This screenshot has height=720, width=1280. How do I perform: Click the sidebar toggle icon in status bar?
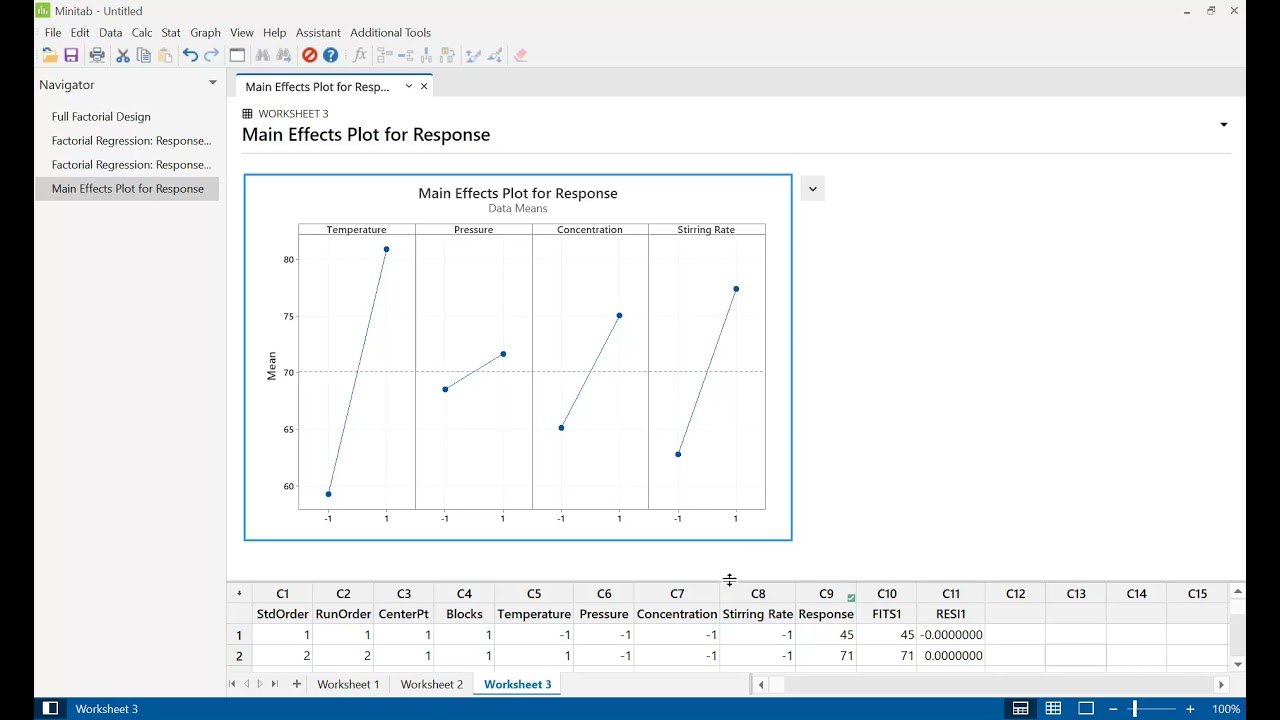50,709
